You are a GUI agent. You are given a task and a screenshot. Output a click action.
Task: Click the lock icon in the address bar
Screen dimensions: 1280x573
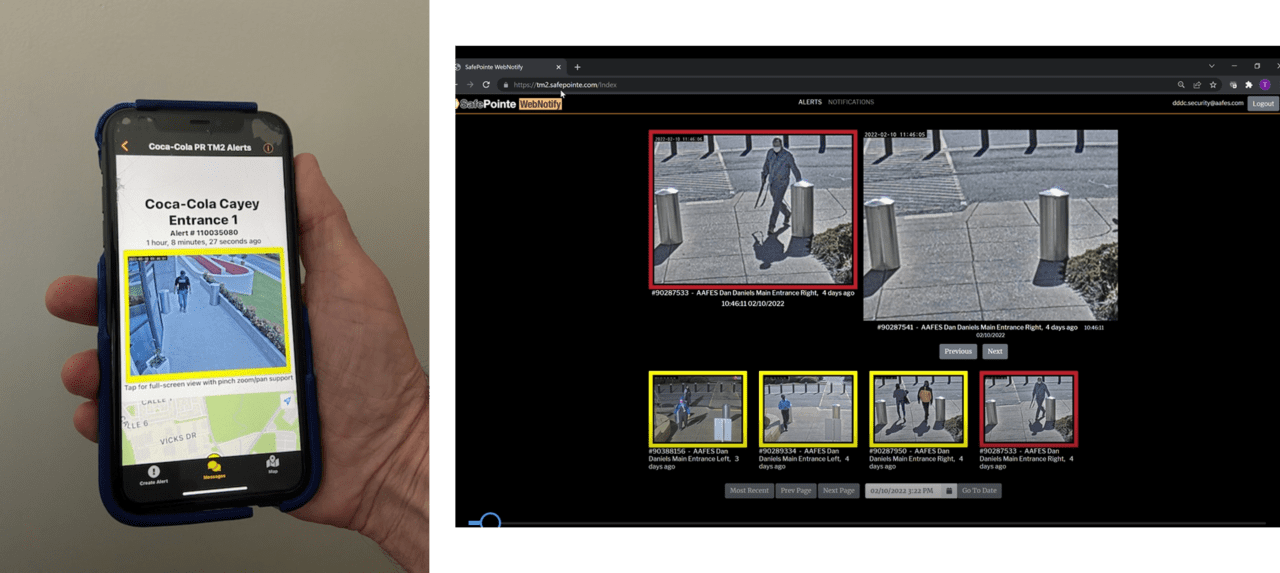[x=506, y=85]
